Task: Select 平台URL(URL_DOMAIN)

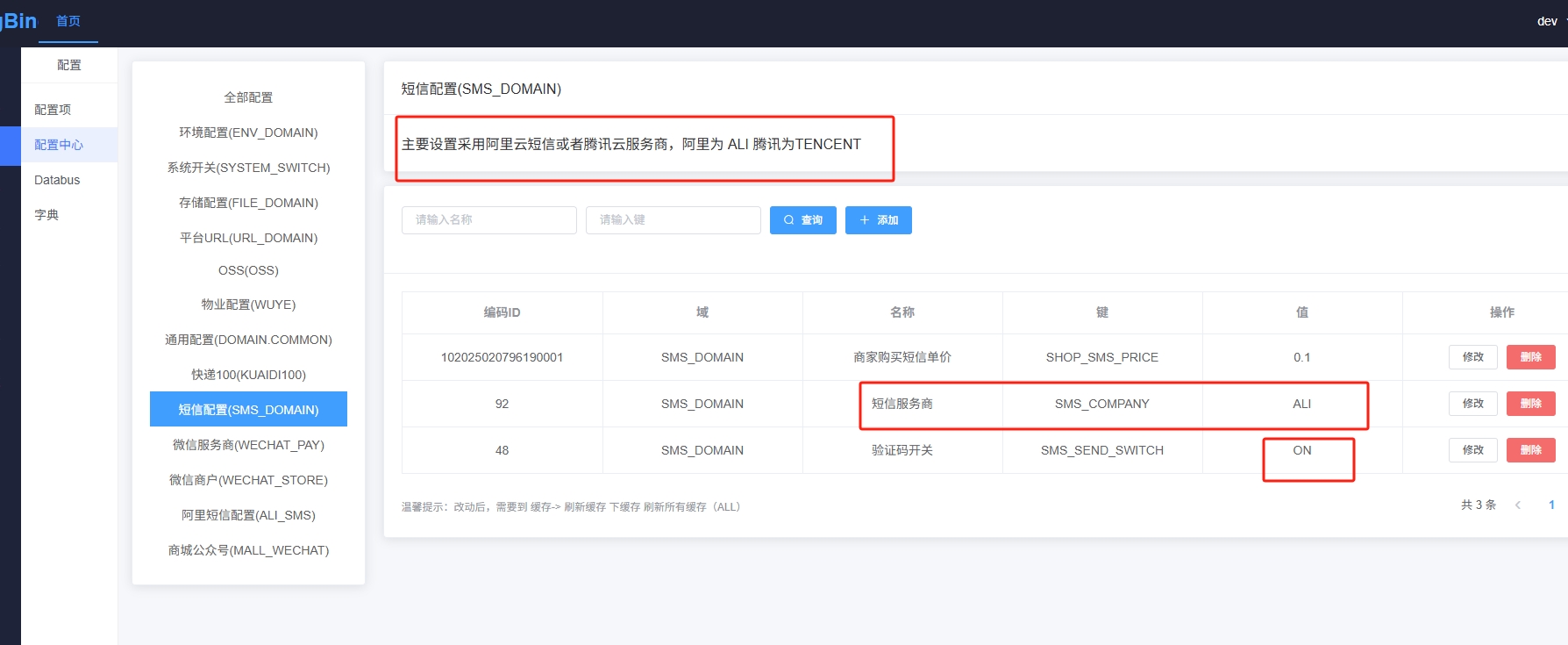Action: 248,238
